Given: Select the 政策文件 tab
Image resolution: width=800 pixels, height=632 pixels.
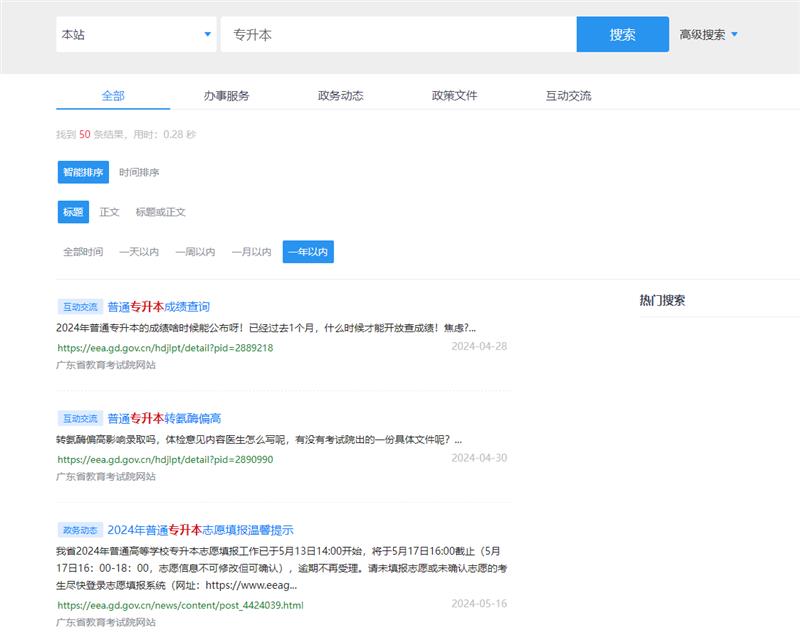Looking at the screenshot, I should [455, 95].
